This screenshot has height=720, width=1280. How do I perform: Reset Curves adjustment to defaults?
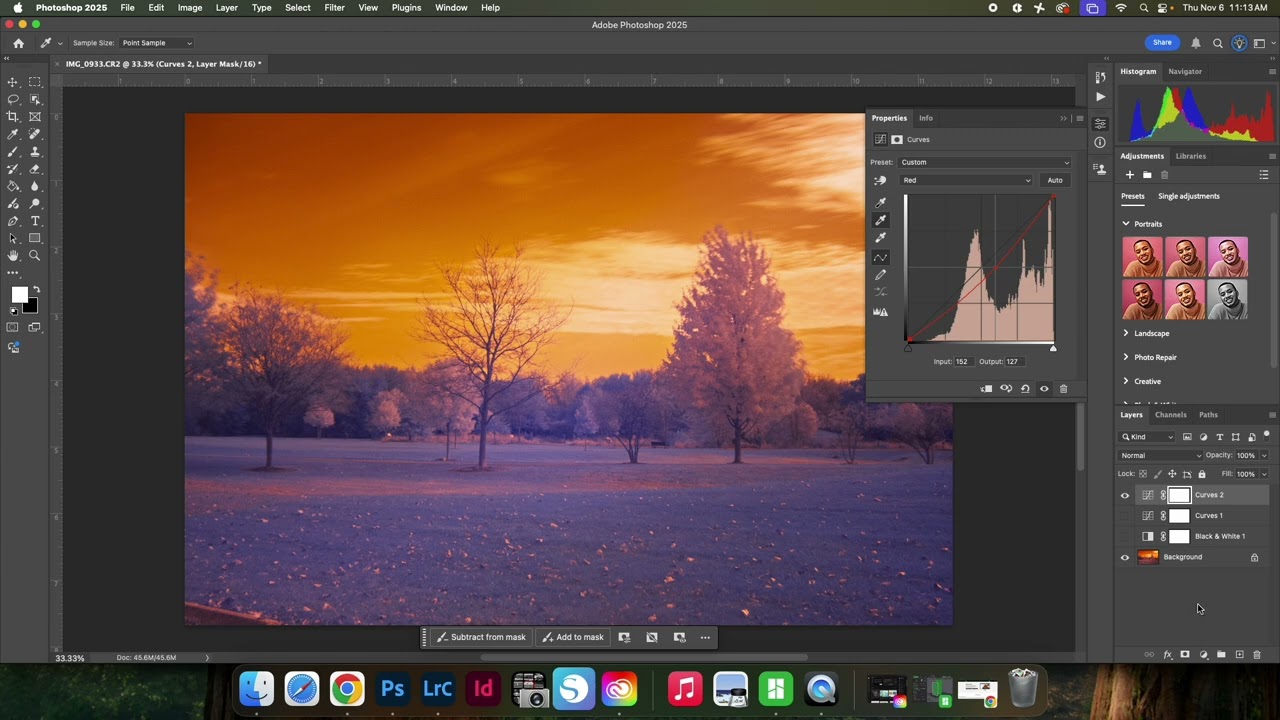pyautogui.click(x=1025, y=389)
